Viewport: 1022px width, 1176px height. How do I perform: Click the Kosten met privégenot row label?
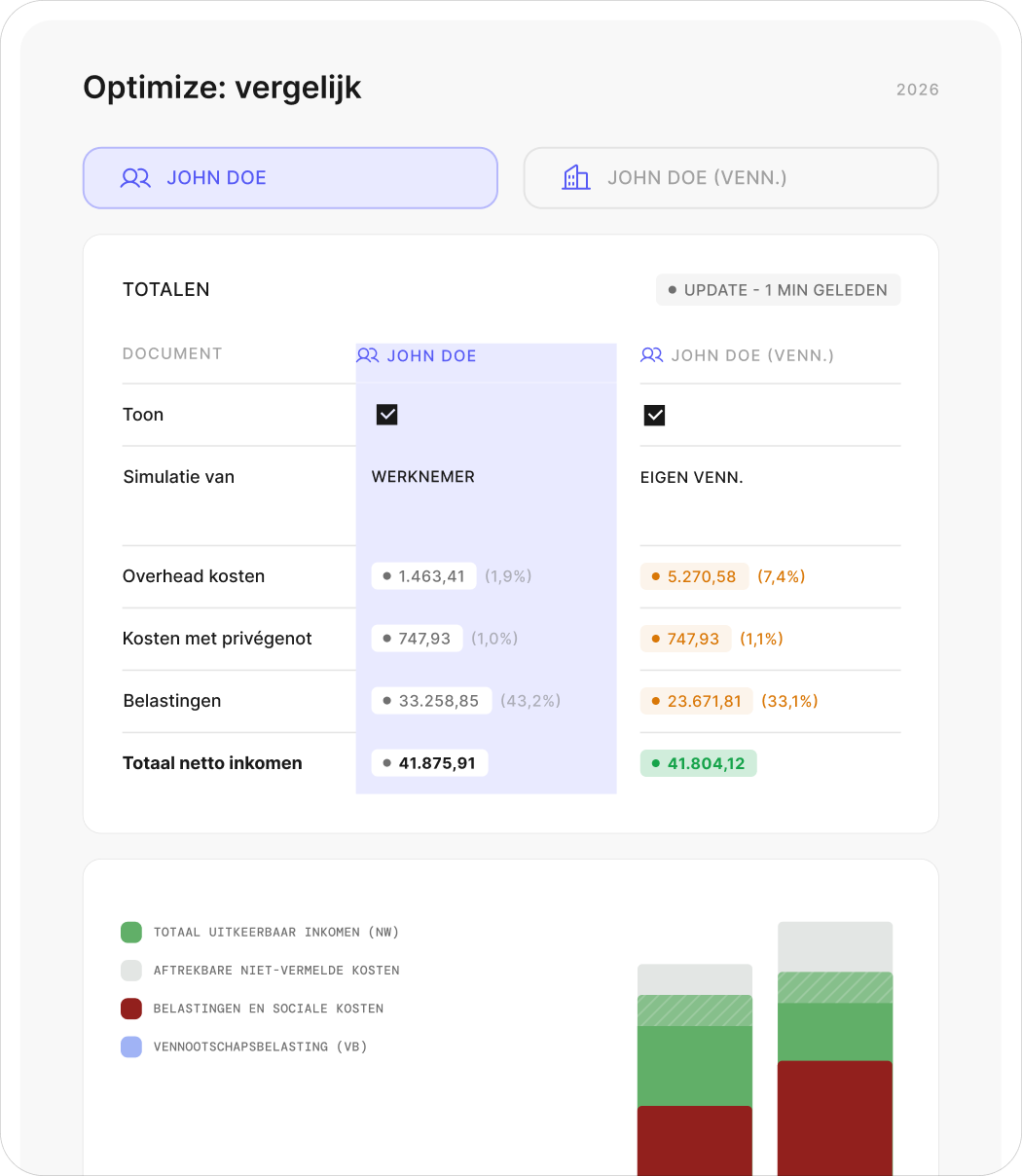(218, 639)
